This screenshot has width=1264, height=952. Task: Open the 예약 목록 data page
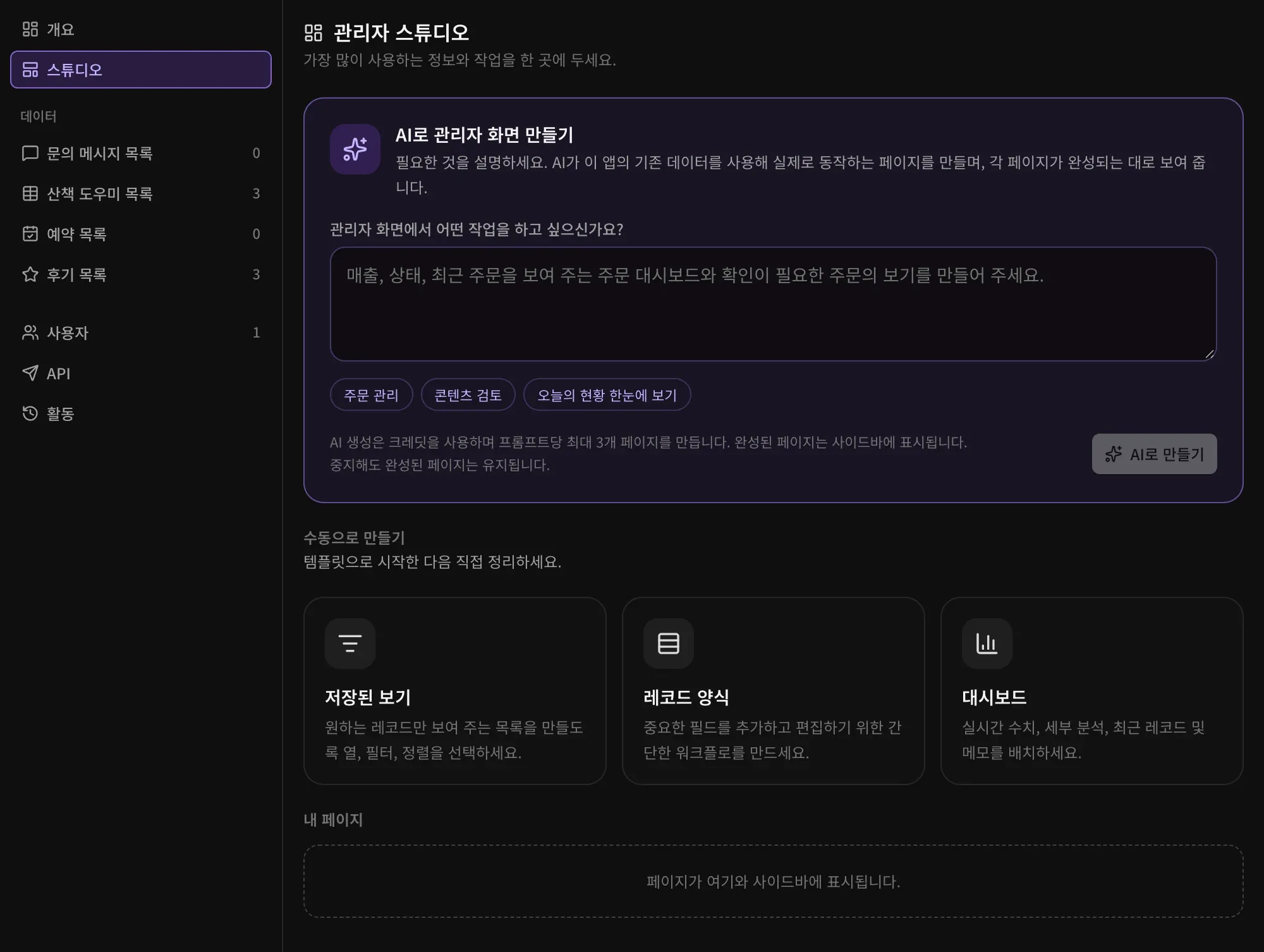141,234
